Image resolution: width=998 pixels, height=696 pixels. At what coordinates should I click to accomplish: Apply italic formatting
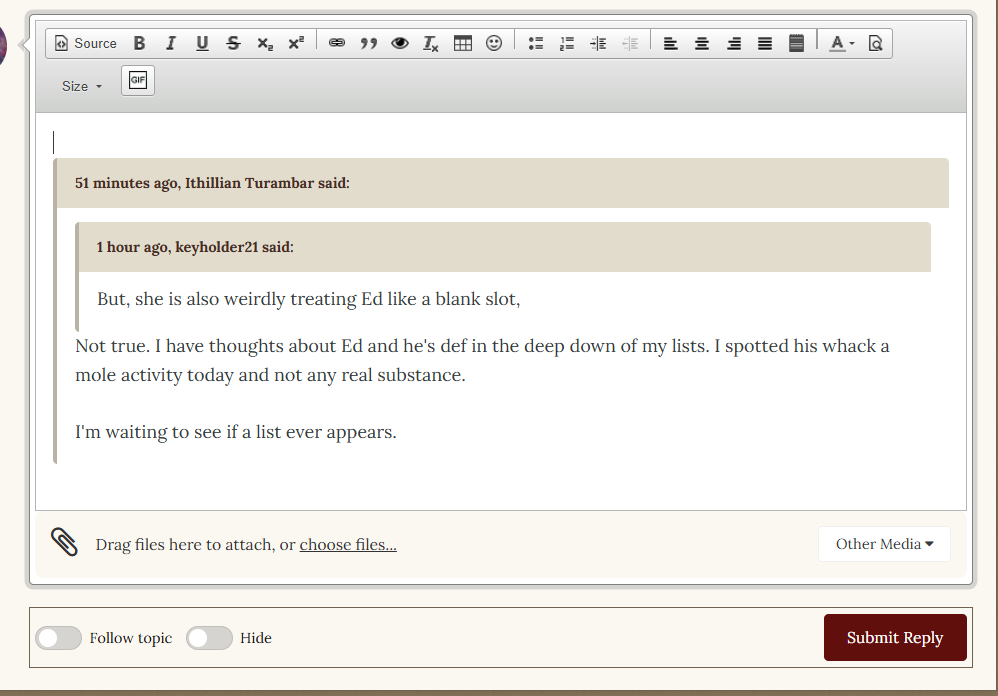(171, 43)
